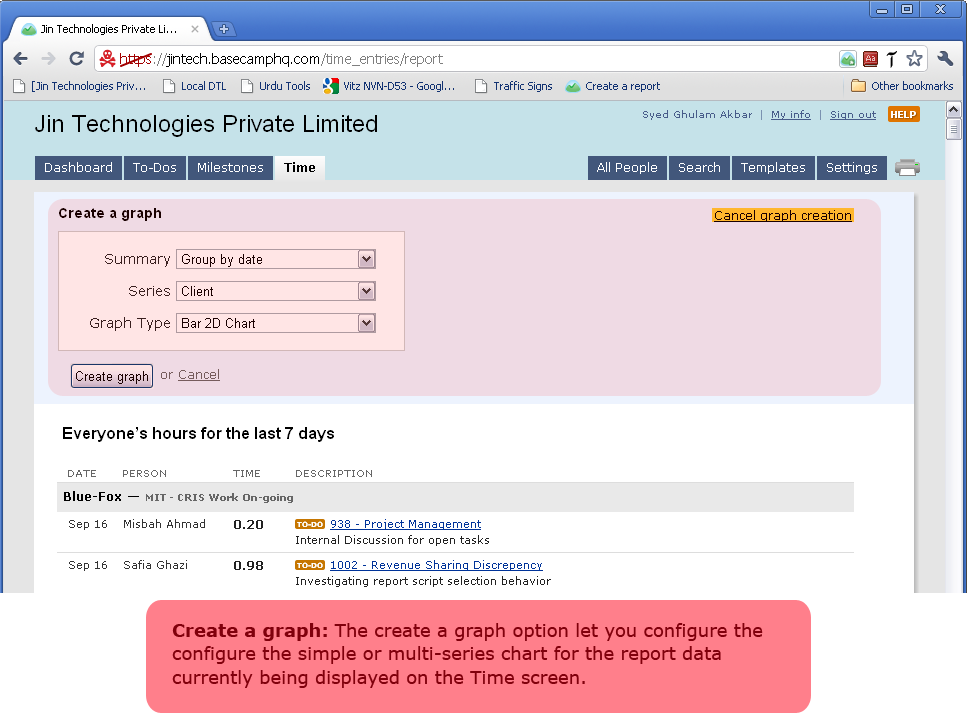Reload the page with the refresh icon
The width and height of the screenshot is (967, 720).
point(76,59)
